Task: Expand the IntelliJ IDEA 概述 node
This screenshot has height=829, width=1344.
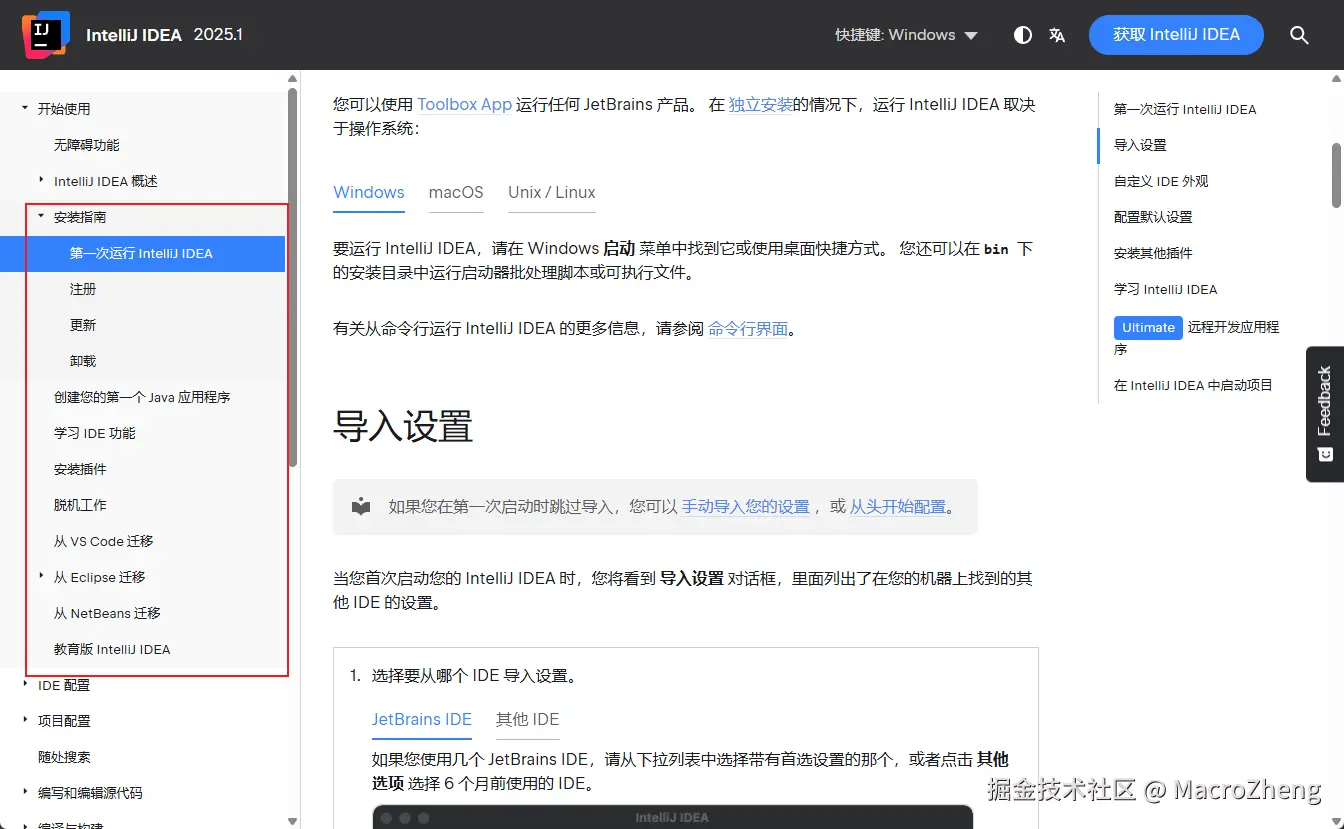Action: pos(41,181)
